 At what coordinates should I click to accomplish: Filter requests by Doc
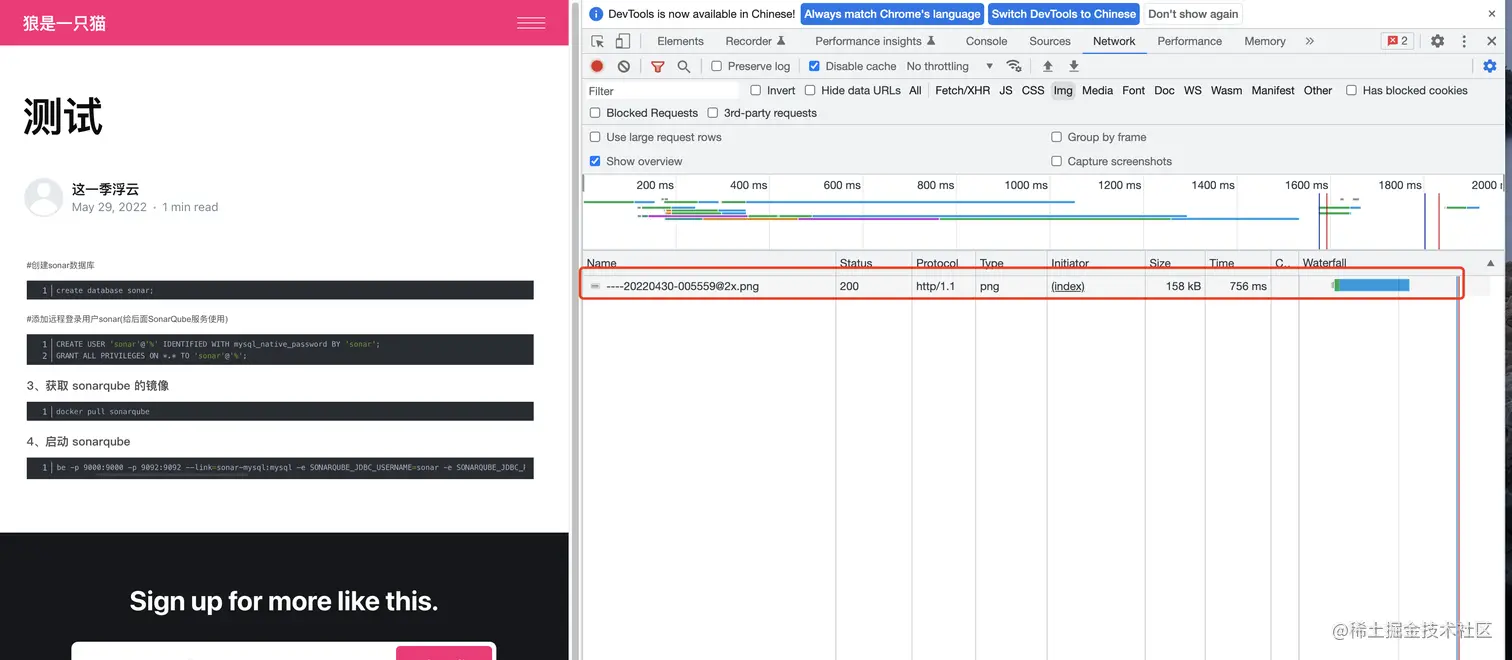(1164, 90)
